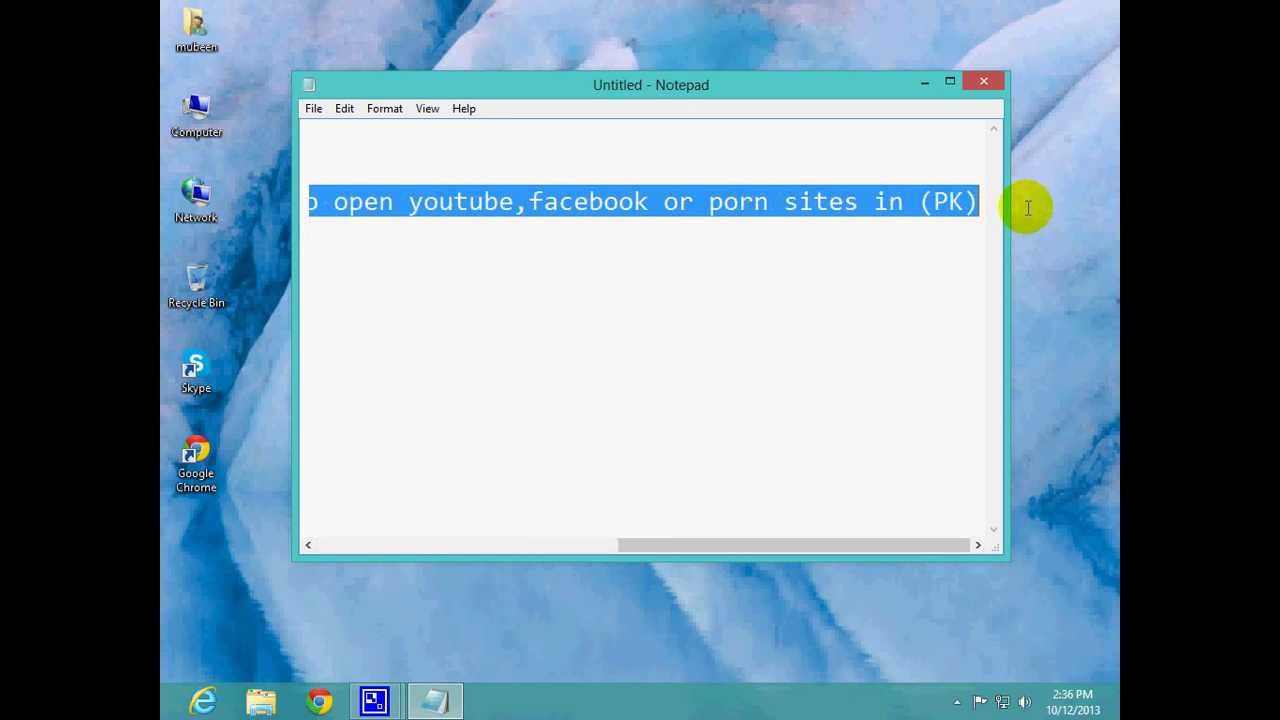Click the vertical scrollbar up arrow

click(994, 129)
